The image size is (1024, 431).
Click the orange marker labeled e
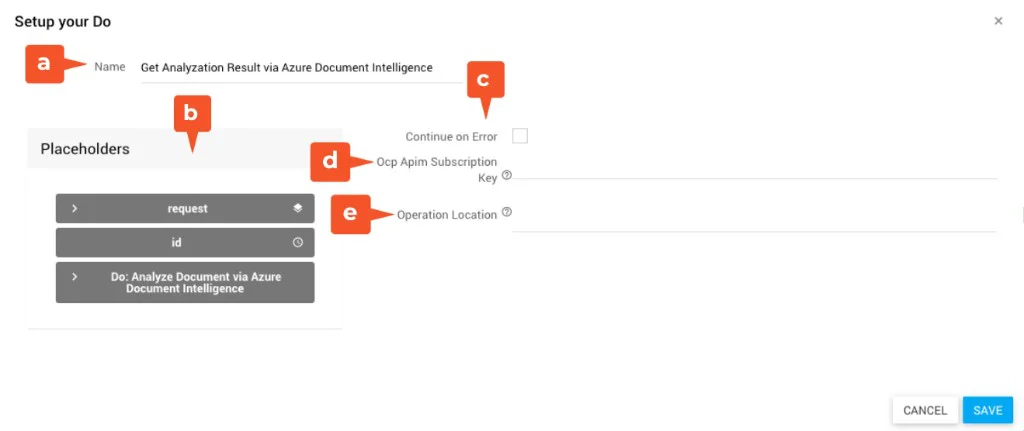[350, 214]
